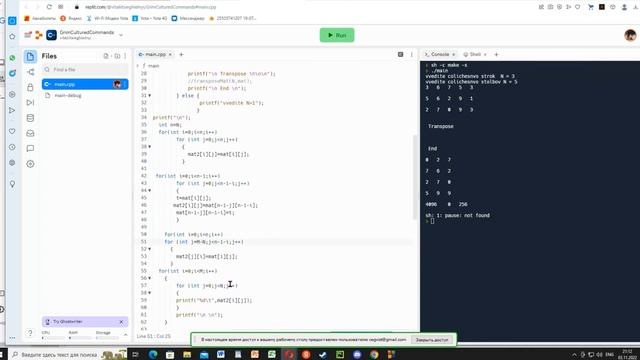Dismiss the Try Ghostwriter banner
This screenshot has width=640, height=360.
click(121, 322)
